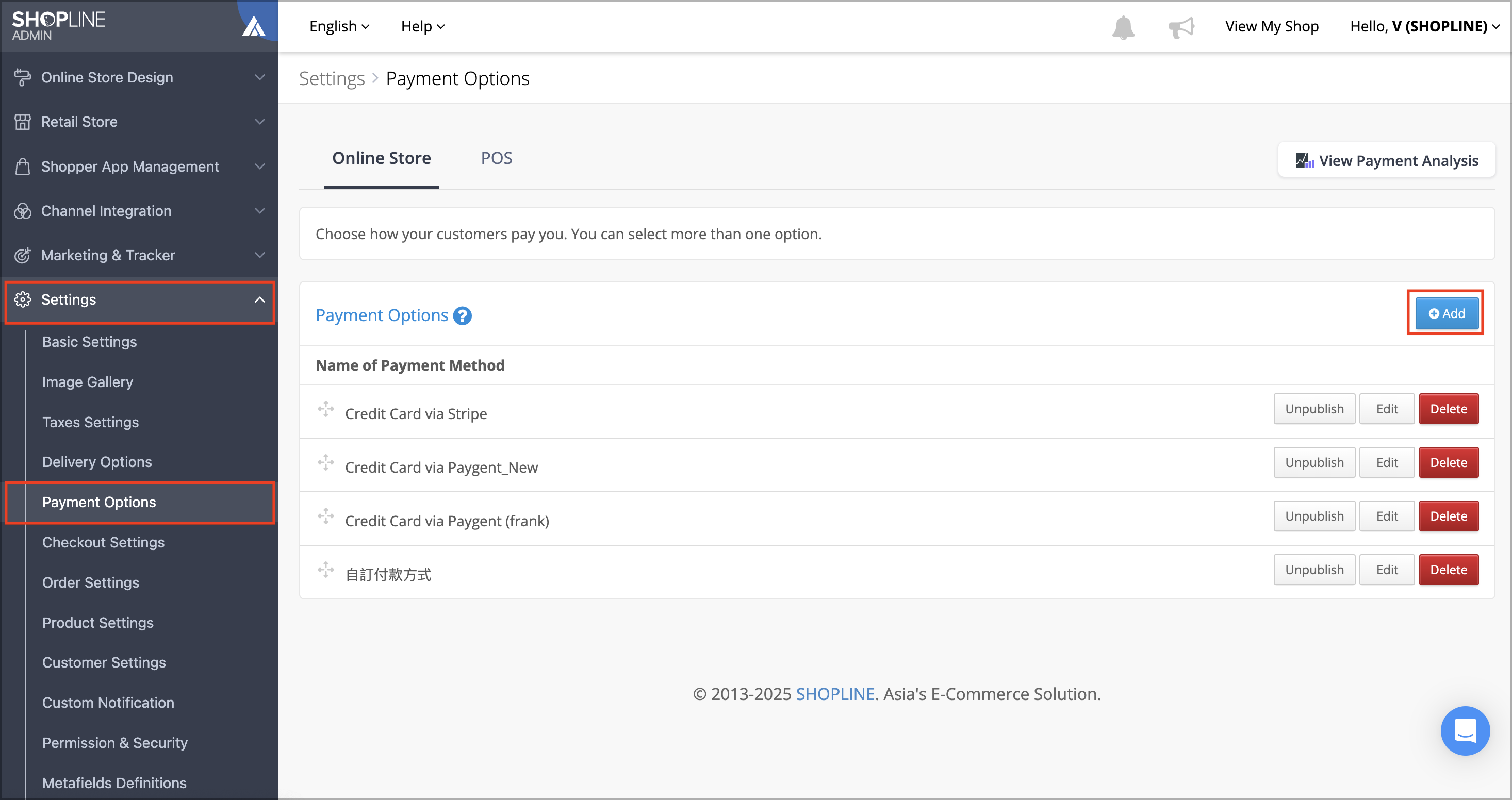Open Metafields Definitions in the sidebar
1512x800 pixels.
(114, 783)
